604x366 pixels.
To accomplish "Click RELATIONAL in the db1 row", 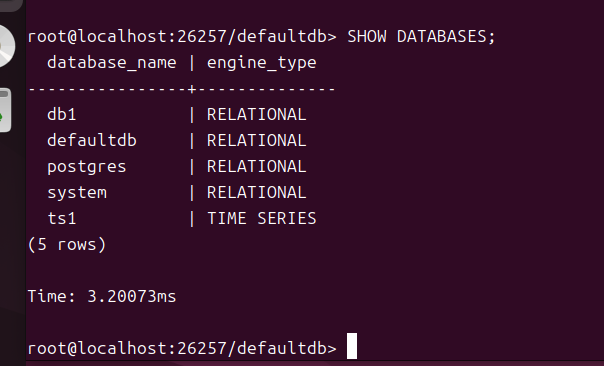I will (257, 114).
